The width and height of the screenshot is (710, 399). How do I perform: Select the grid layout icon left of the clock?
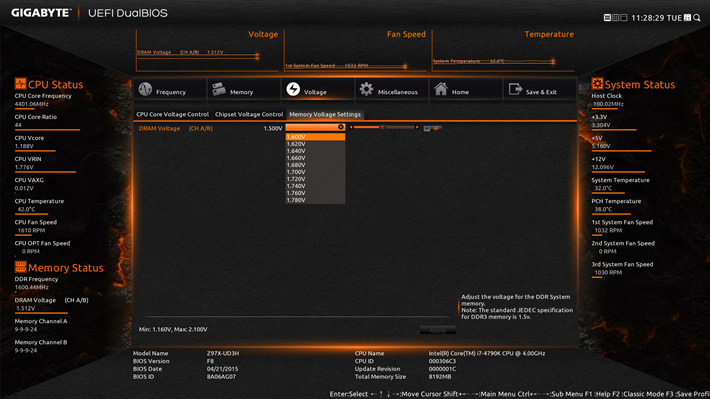click(x=615, y=18)
